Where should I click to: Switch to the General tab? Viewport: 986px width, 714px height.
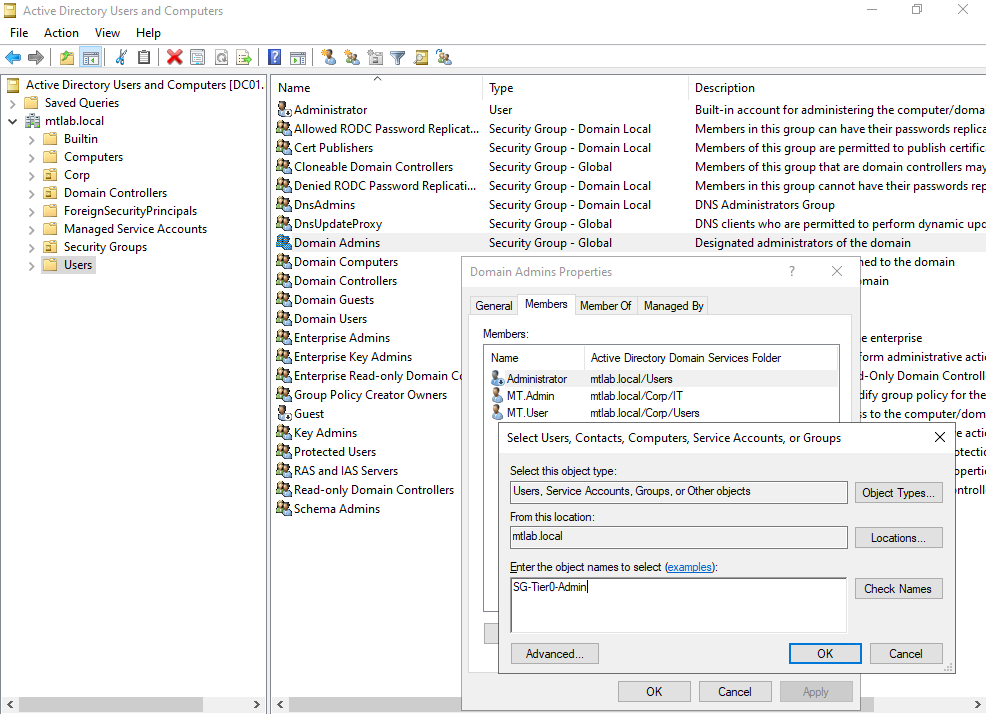coord(494,306)
